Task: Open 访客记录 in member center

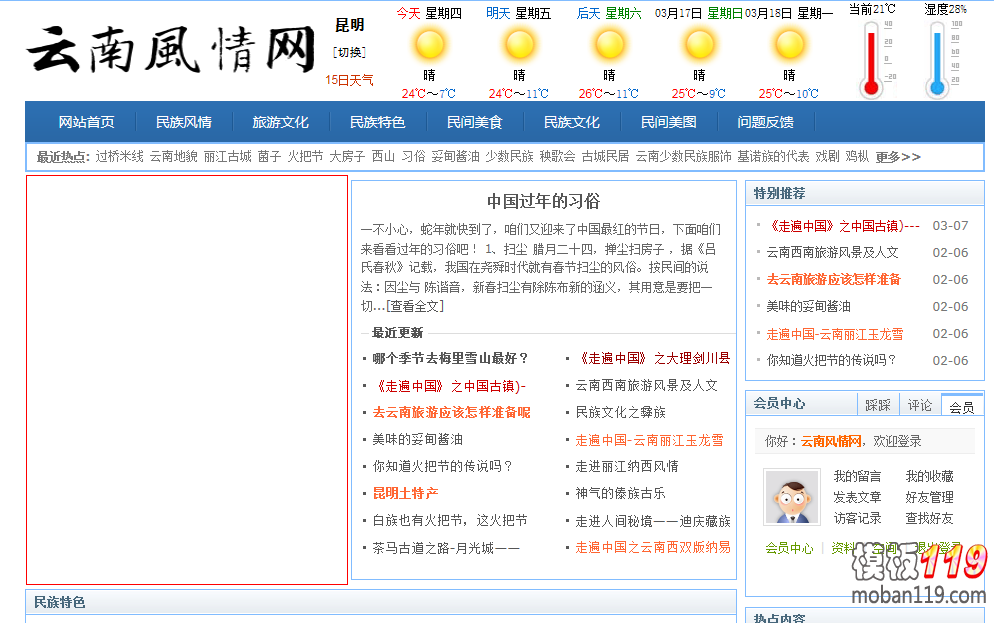Action: (x=857, y=518)
